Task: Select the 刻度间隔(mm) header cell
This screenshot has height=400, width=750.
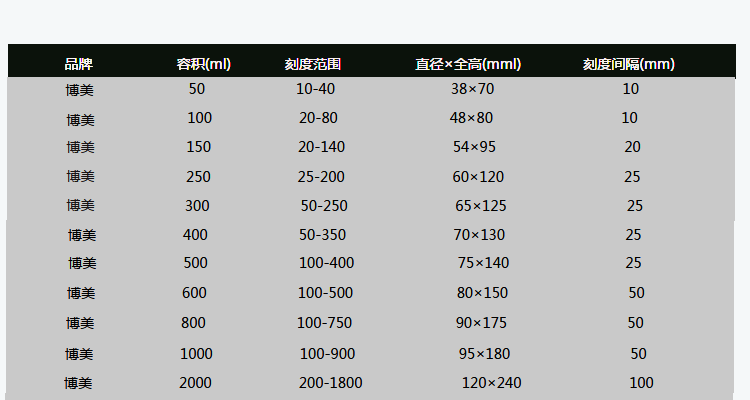Action: [628, 64]
